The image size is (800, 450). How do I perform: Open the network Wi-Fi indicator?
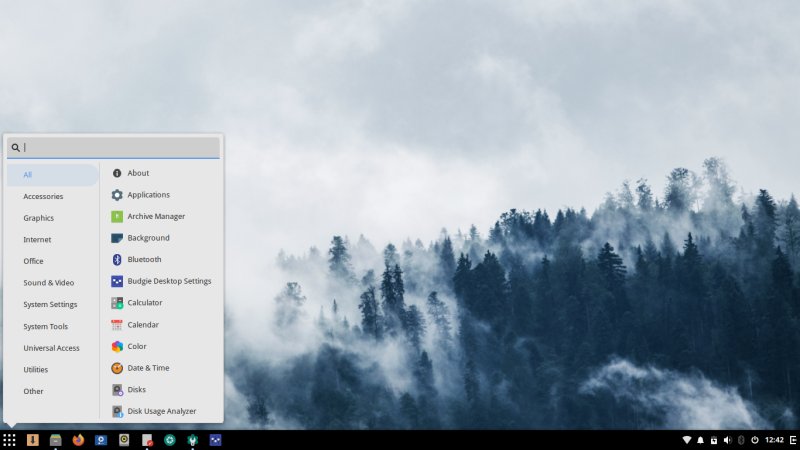(687, 440)
